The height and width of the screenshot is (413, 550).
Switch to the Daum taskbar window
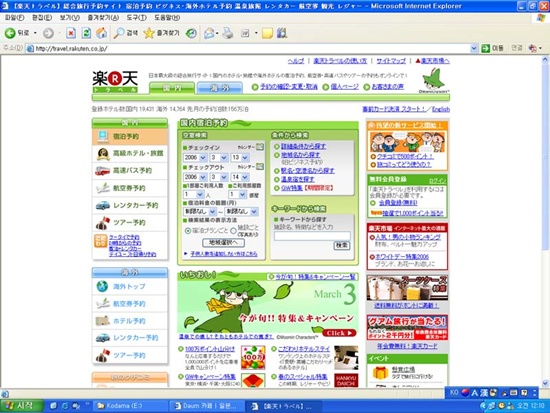click(x=207, y=406)
